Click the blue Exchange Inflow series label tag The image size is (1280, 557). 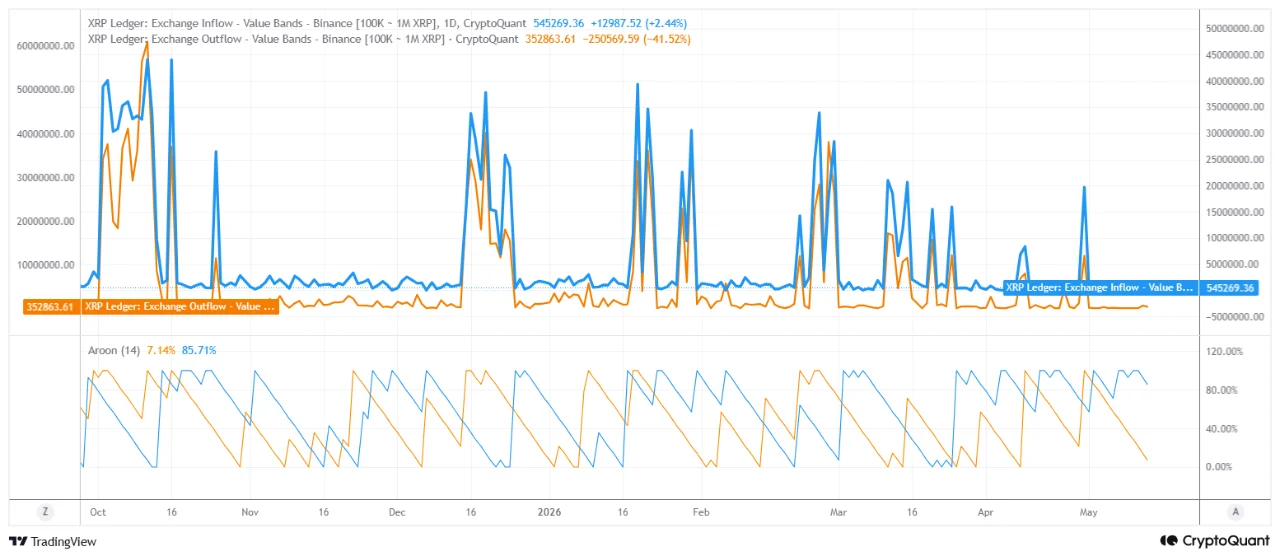point(1099,287)
